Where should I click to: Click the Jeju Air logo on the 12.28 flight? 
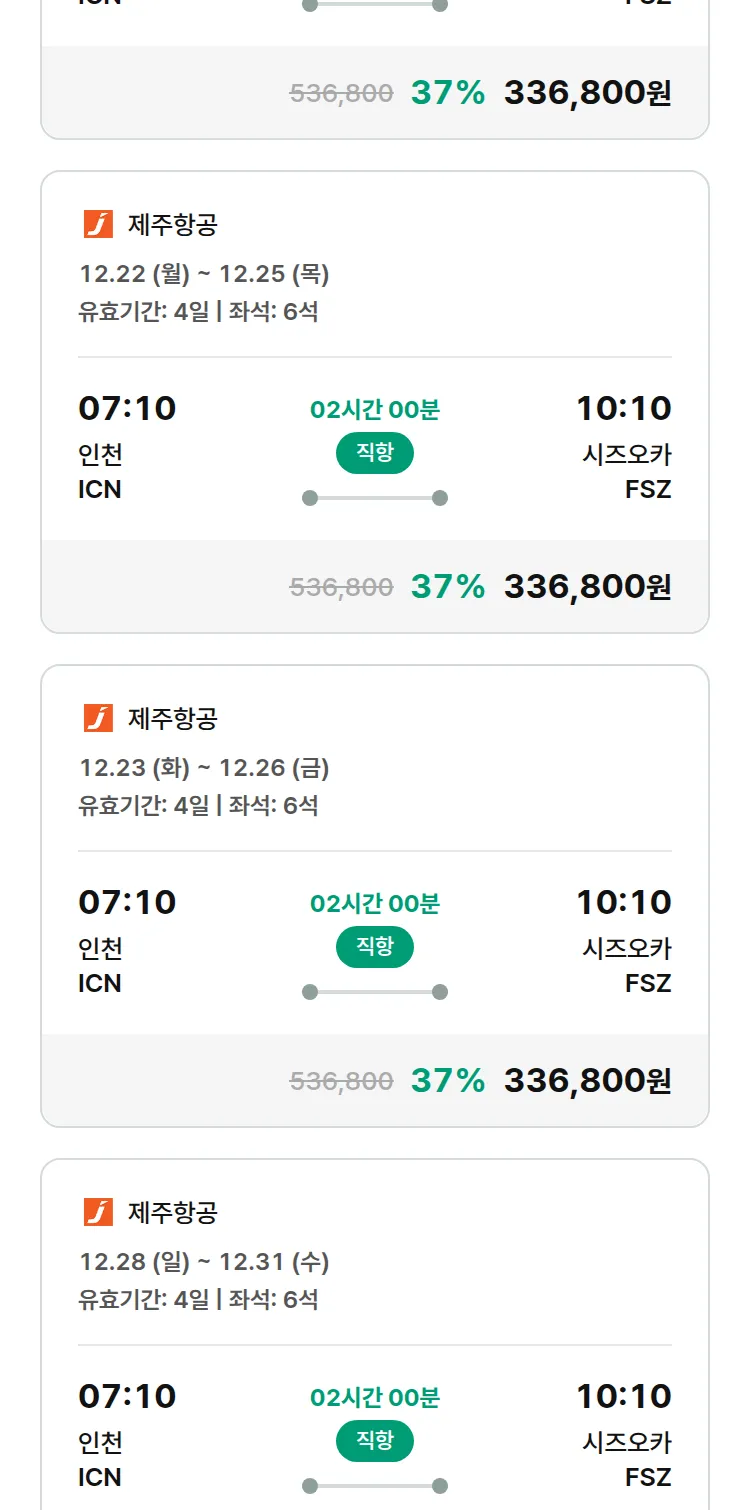pos(98,1213)
